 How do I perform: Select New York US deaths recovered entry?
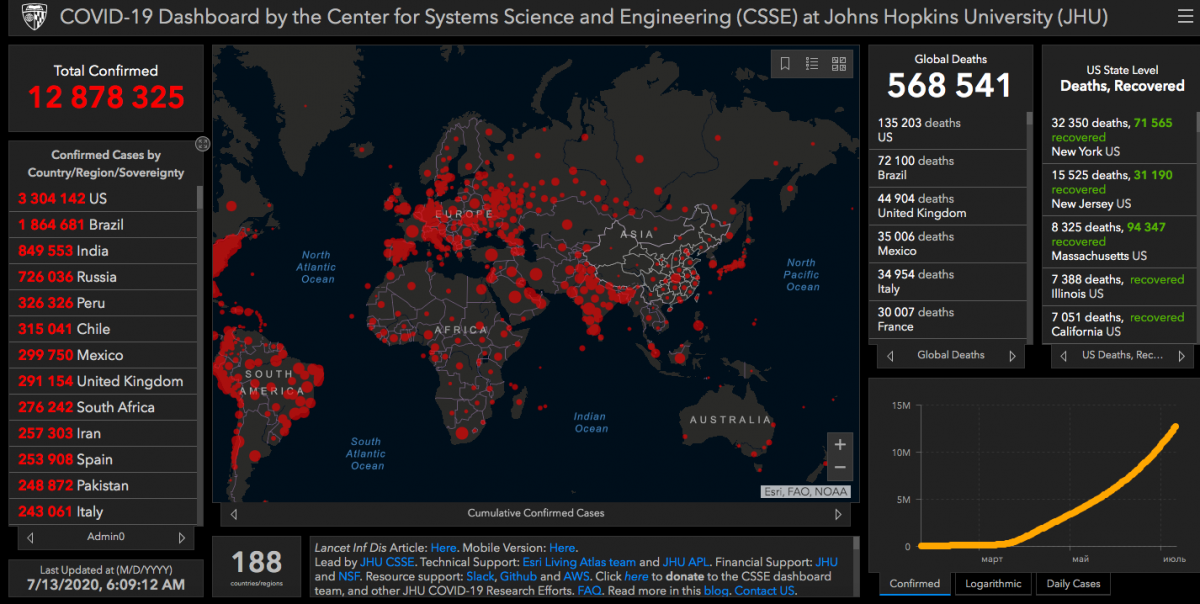[1118, 137]
